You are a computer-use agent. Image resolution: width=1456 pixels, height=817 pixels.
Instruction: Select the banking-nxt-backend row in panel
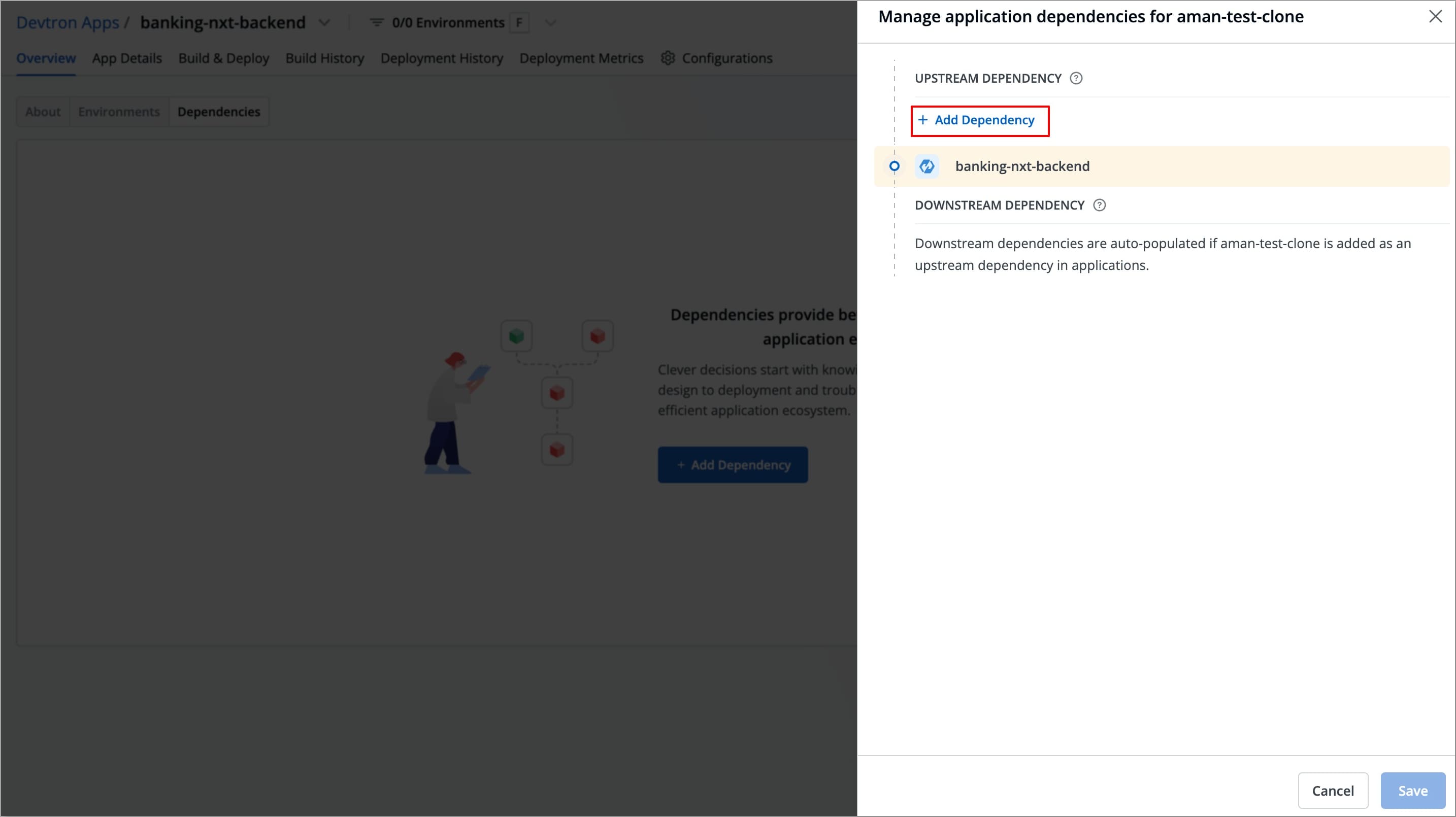[x=1162, y=166]
